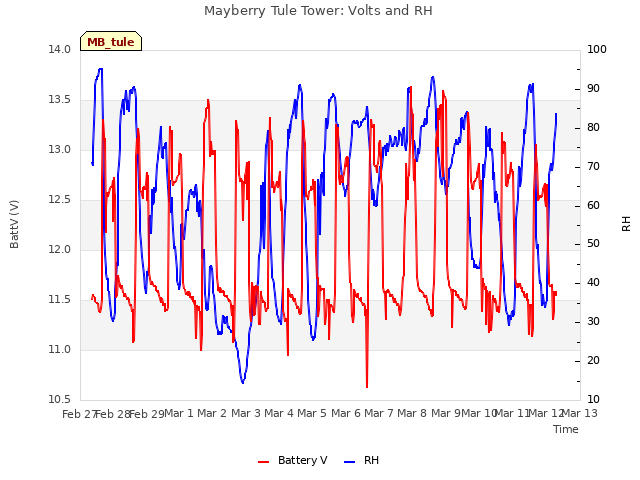Click the 20 right axis tick label
Viewport: 640px width, 480px height.
point(593,361)
